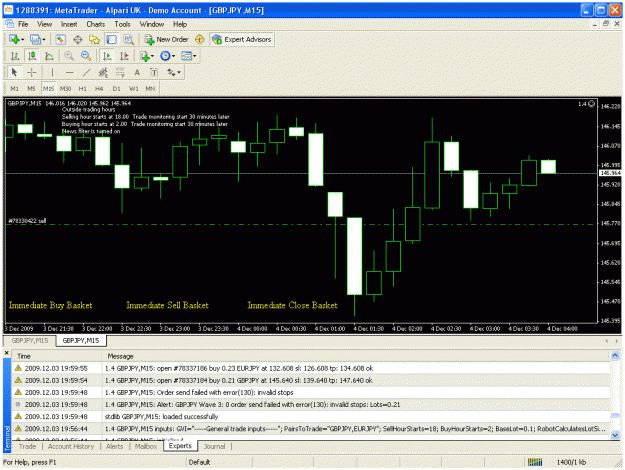Open the Indicators list icon
Screen dimensions: 625x470
[144, 56]
